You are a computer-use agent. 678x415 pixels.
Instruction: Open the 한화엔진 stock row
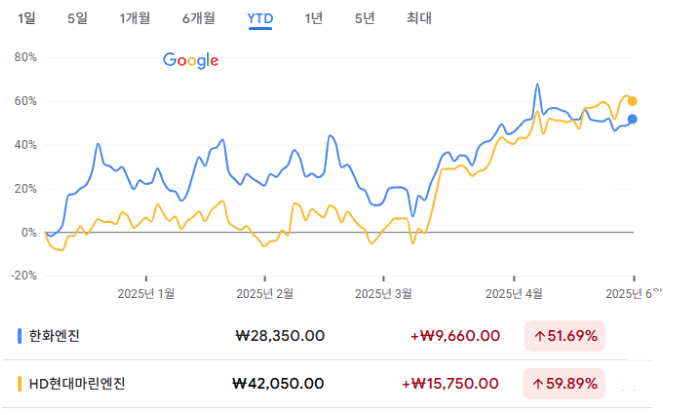pyautogui.click(x=327, y=336)
